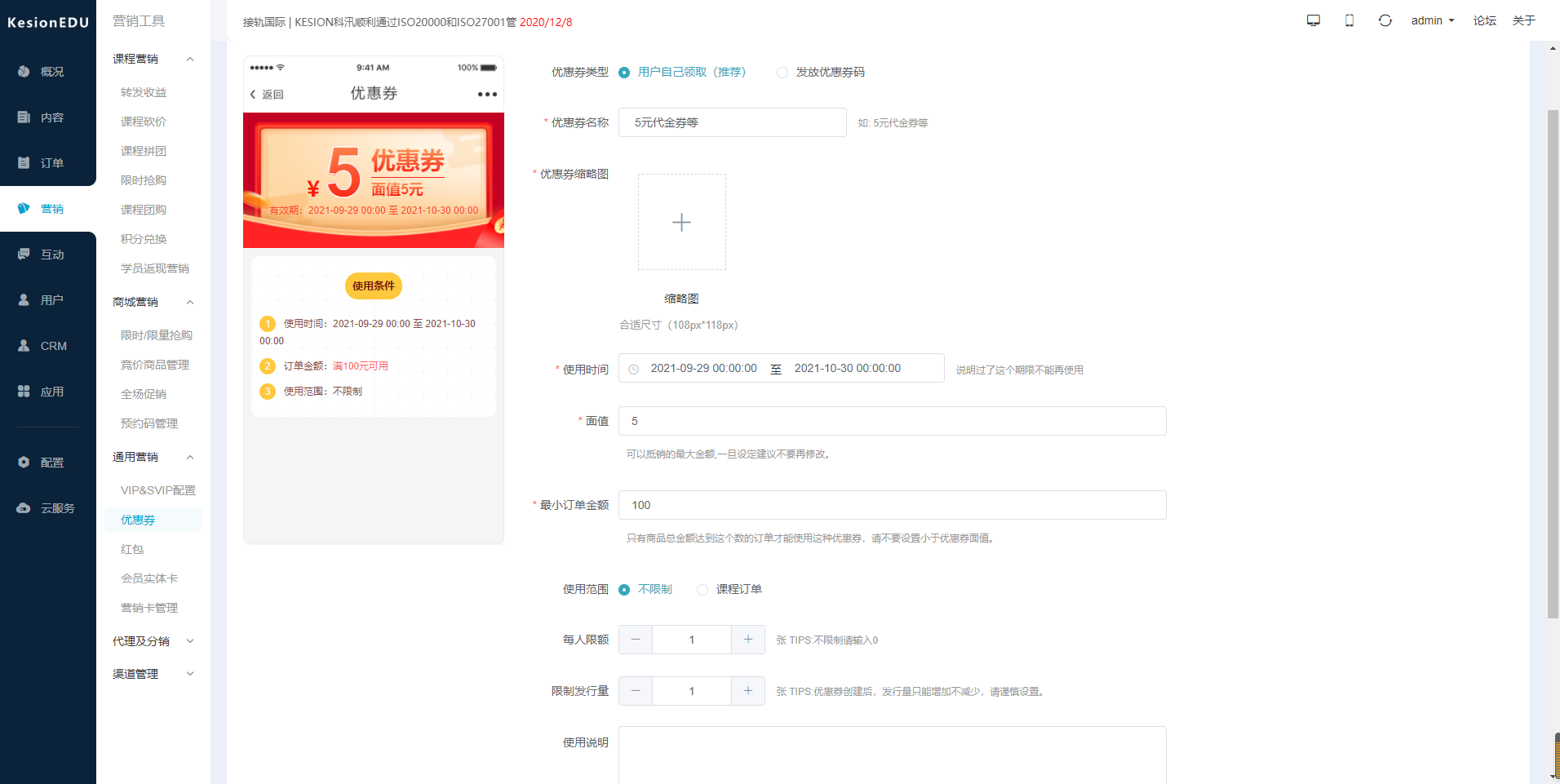Open the 应用 apps sidebar icon

coord(24,392)
